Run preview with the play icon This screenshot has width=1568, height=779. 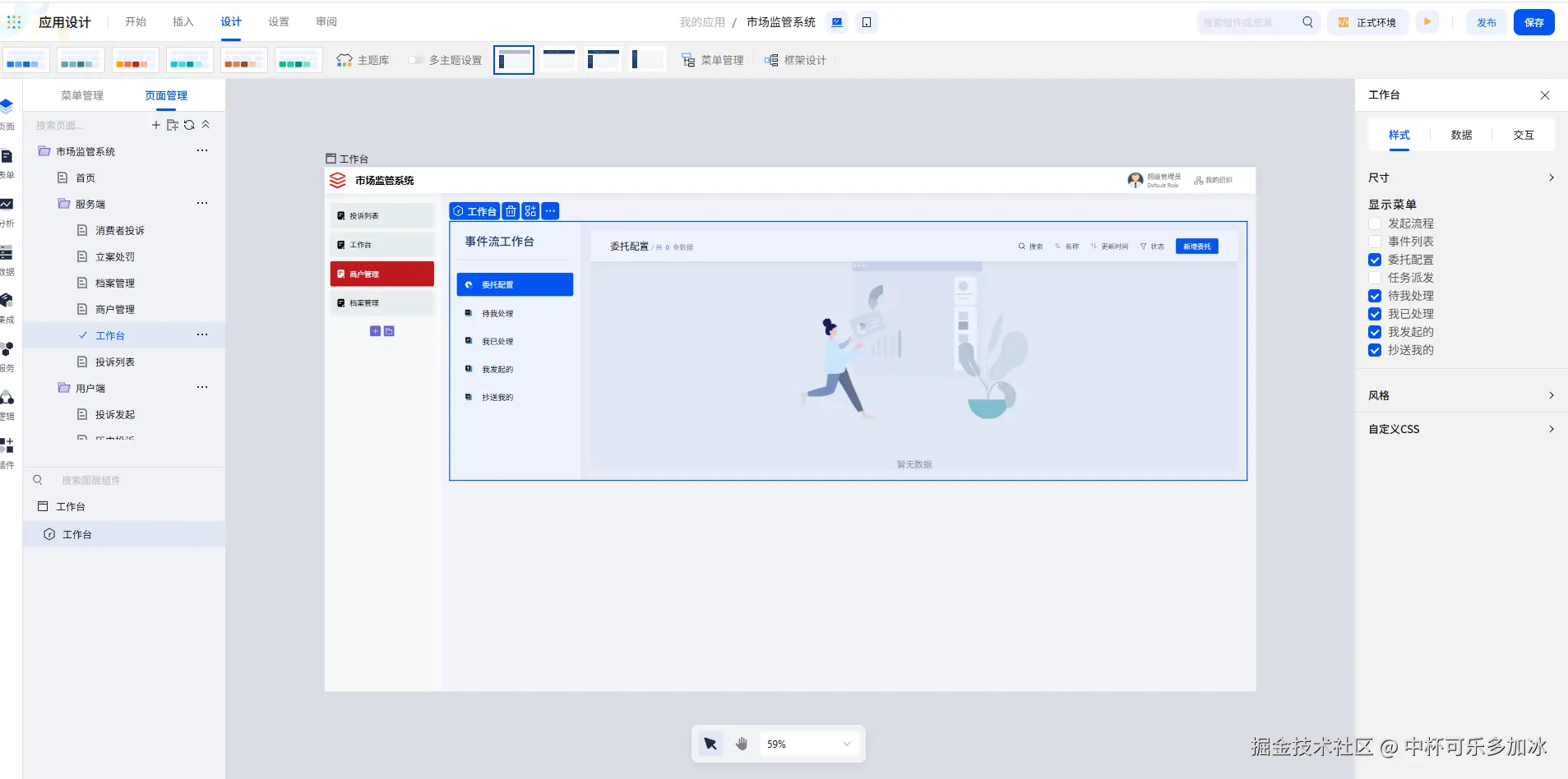(1427, 22)
